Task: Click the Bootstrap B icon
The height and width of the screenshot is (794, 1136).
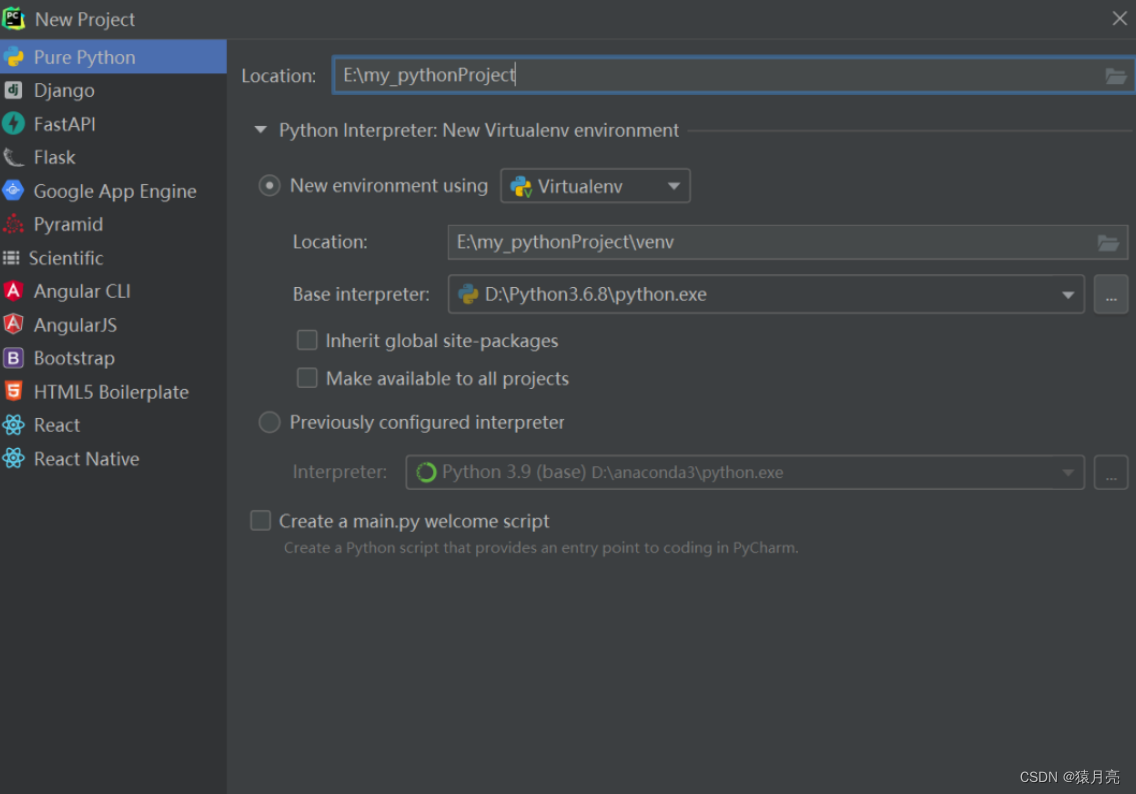Action: click(x=13, y=358)
